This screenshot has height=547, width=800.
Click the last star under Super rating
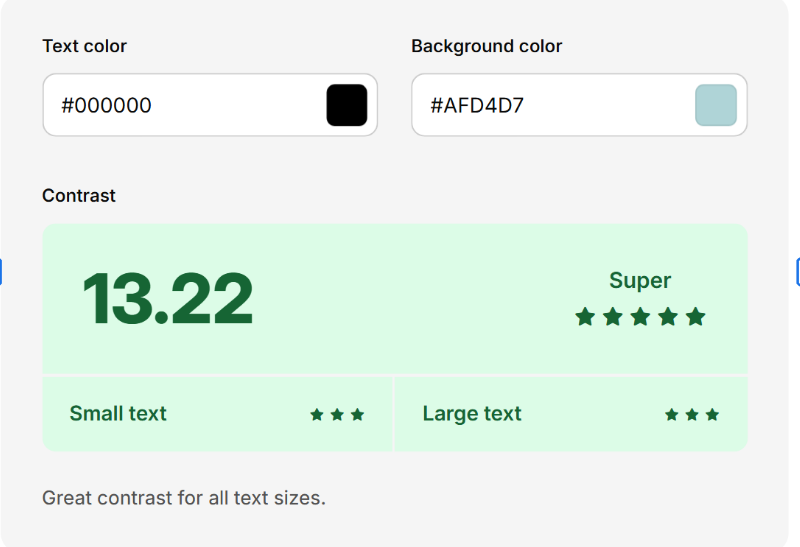click(x=696, y=317)
